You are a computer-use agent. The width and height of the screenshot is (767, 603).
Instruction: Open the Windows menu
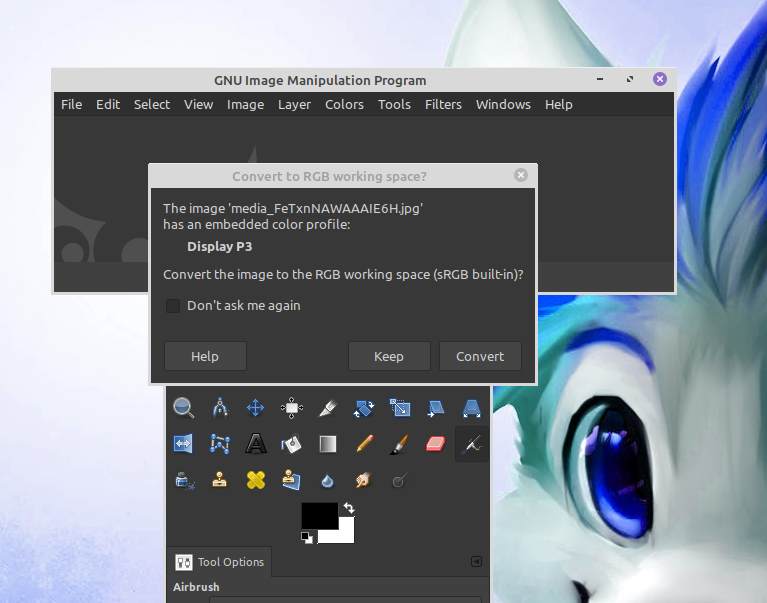point(503,104)
